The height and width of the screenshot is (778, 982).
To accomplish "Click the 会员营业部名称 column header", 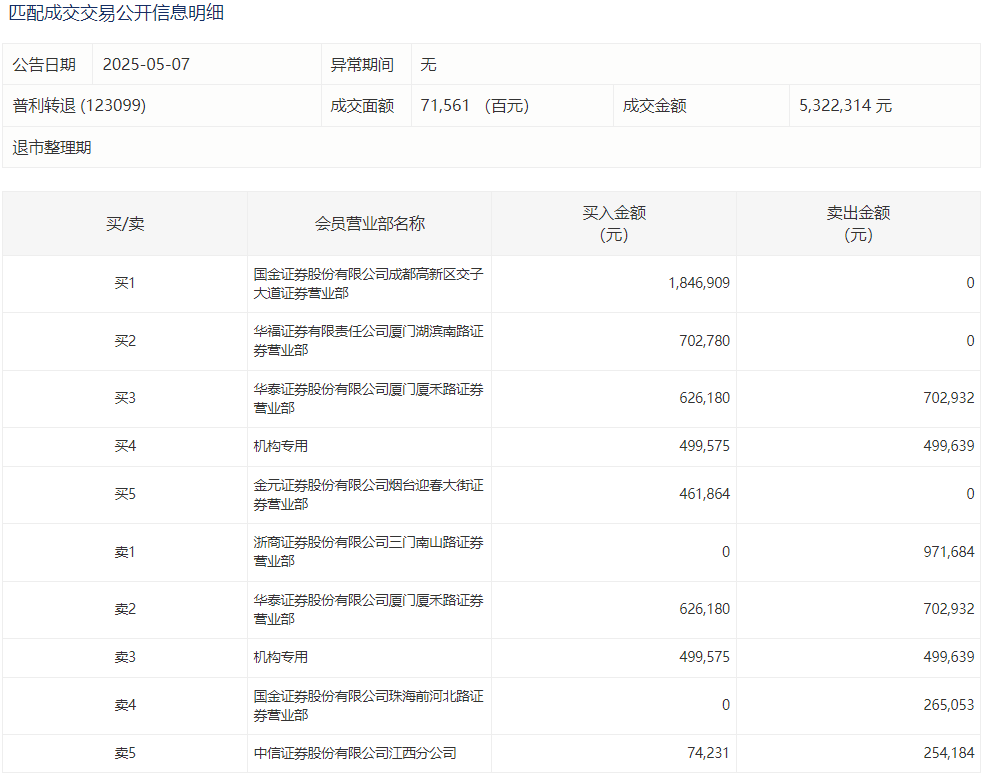I will [369, 224].
